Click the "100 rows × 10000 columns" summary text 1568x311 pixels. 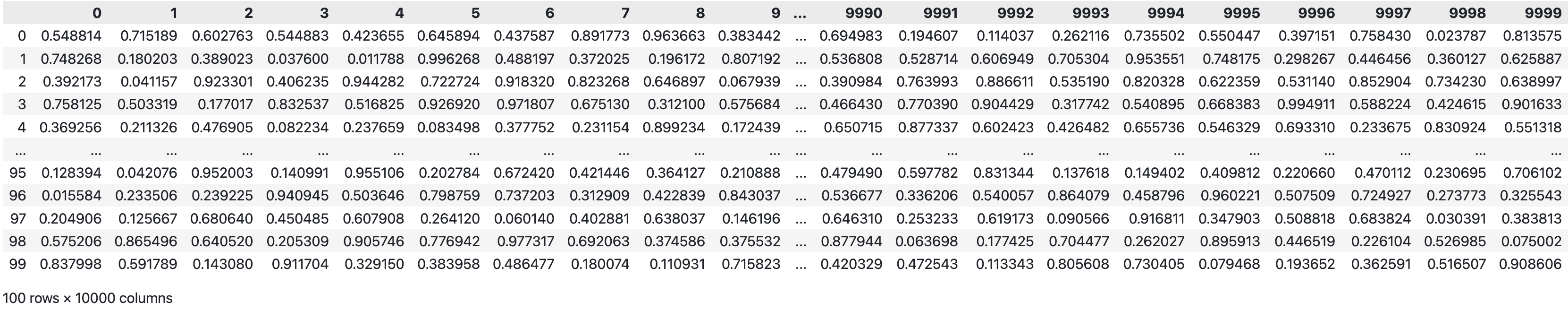point(88,298)
